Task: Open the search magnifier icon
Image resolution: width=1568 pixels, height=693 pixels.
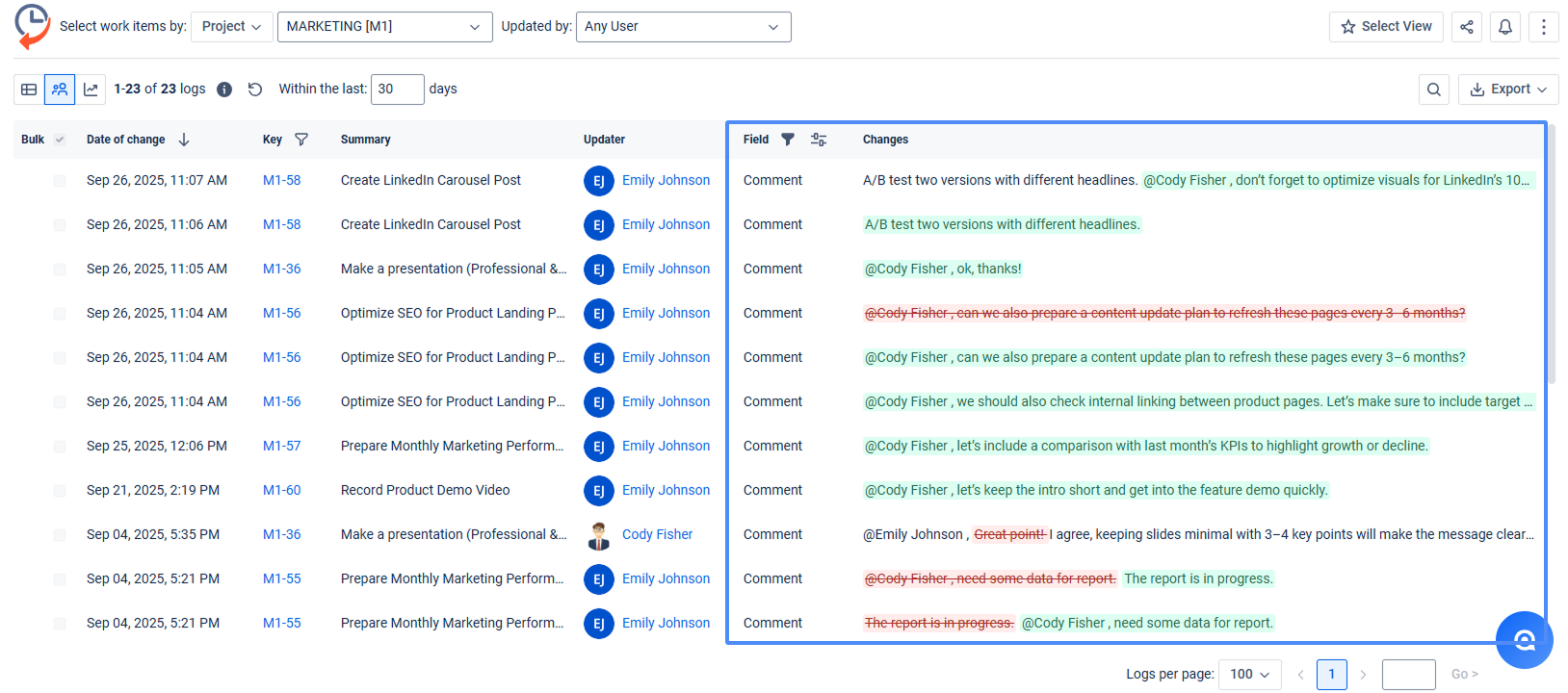Action: point(1433,90)
